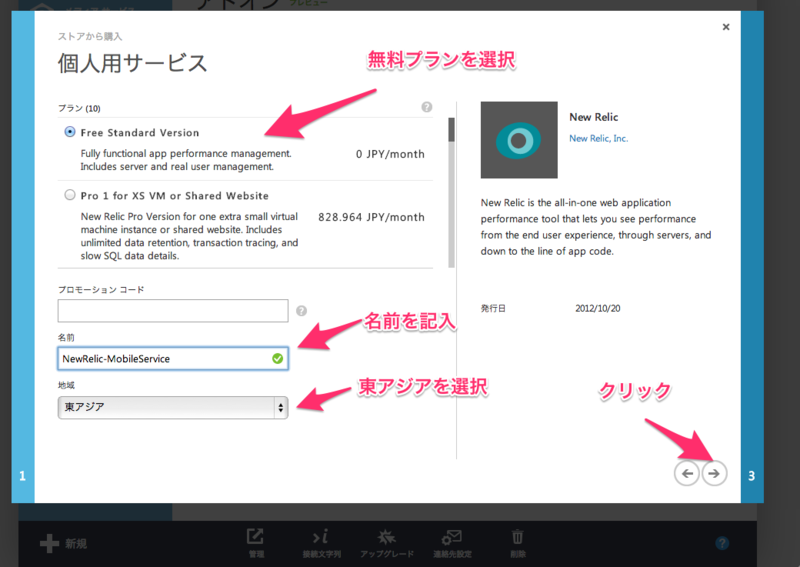Close the purchase dialog
The height and width of the screenshot is (567, 800).
tap(726, 27)
